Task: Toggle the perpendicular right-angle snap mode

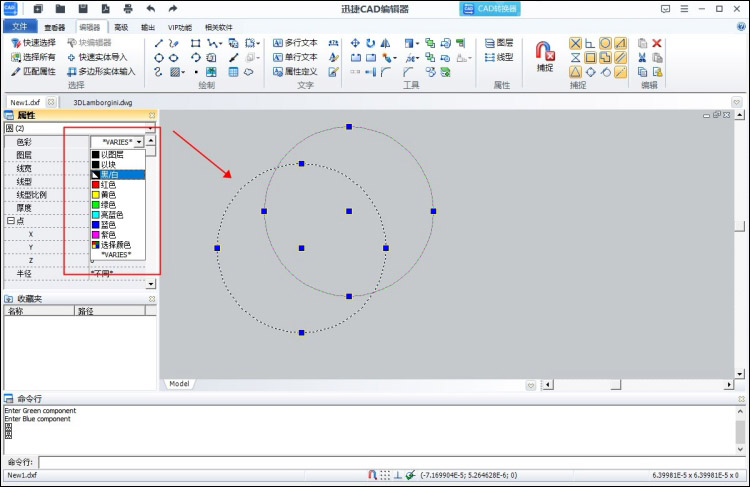Action: (x=590, y=44)
